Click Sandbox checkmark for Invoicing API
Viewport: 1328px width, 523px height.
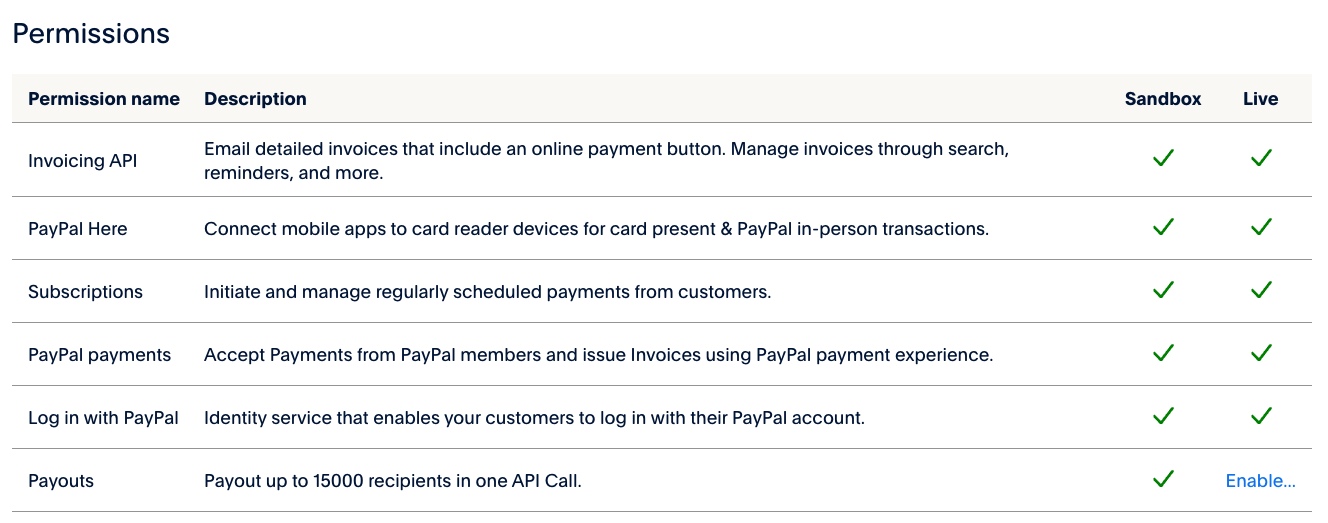click(x=1162, y=158)
